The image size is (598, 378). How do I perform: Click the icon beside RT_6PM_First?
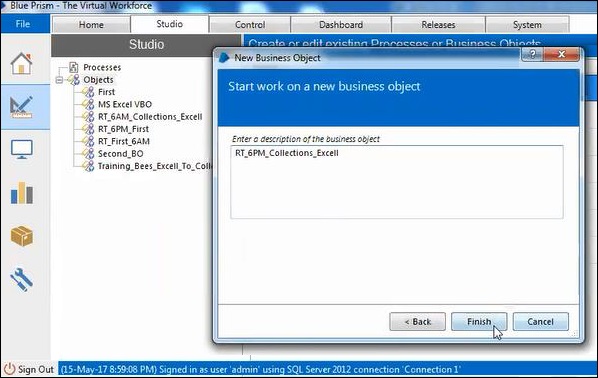(x=88, y=129)
